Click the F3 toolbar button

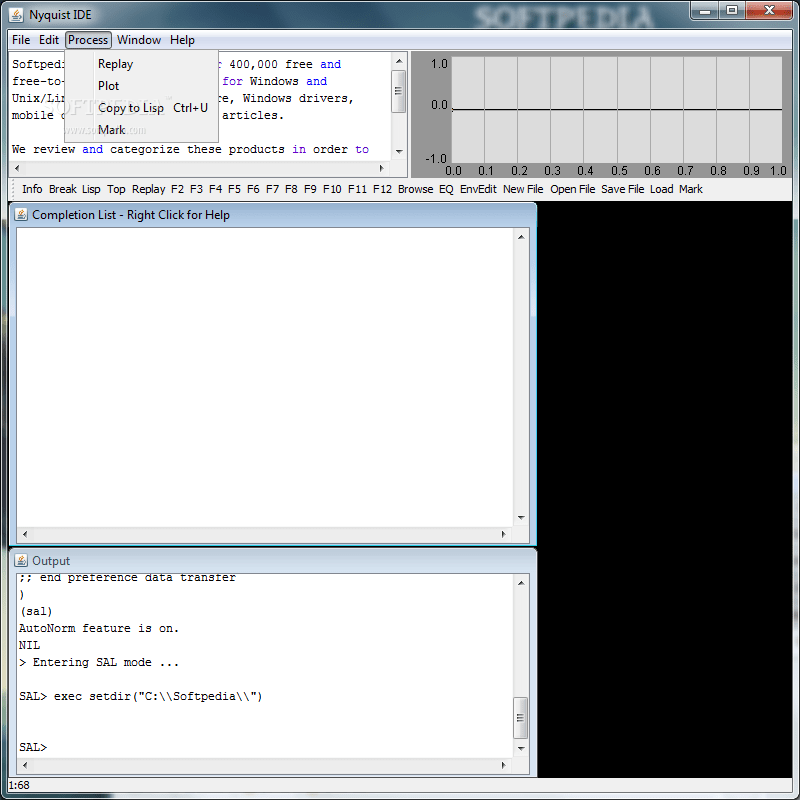pos(196,189)
